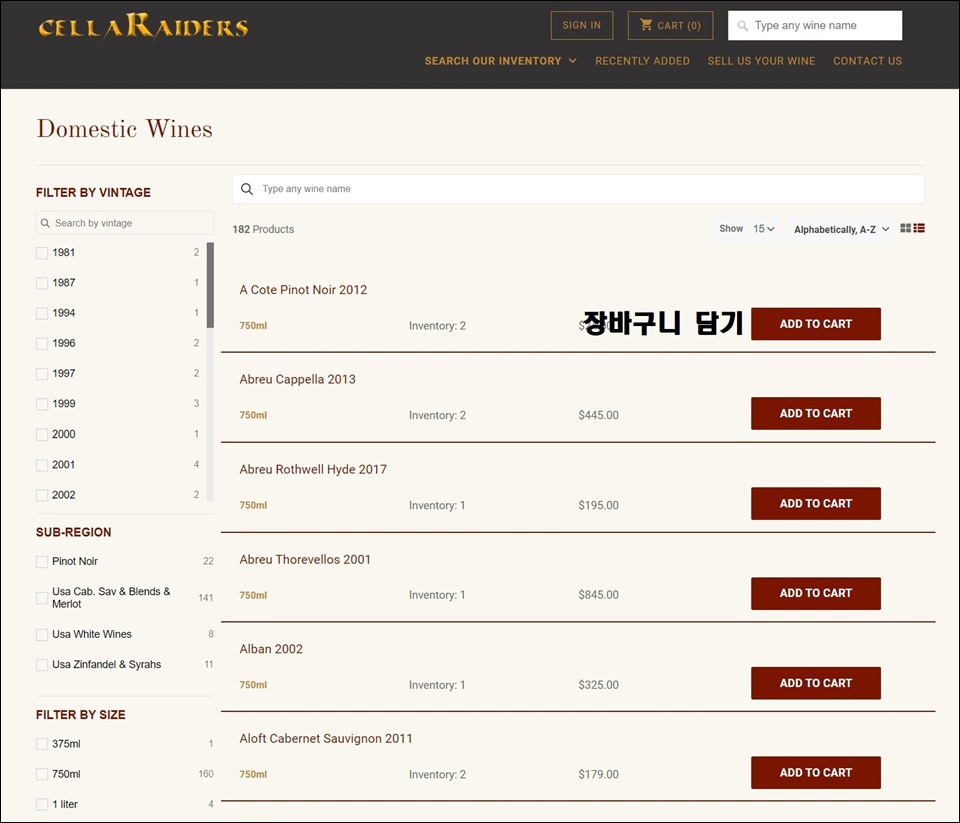Check Usa White Wines filter
960x823 pixels.
pos(42,634)
